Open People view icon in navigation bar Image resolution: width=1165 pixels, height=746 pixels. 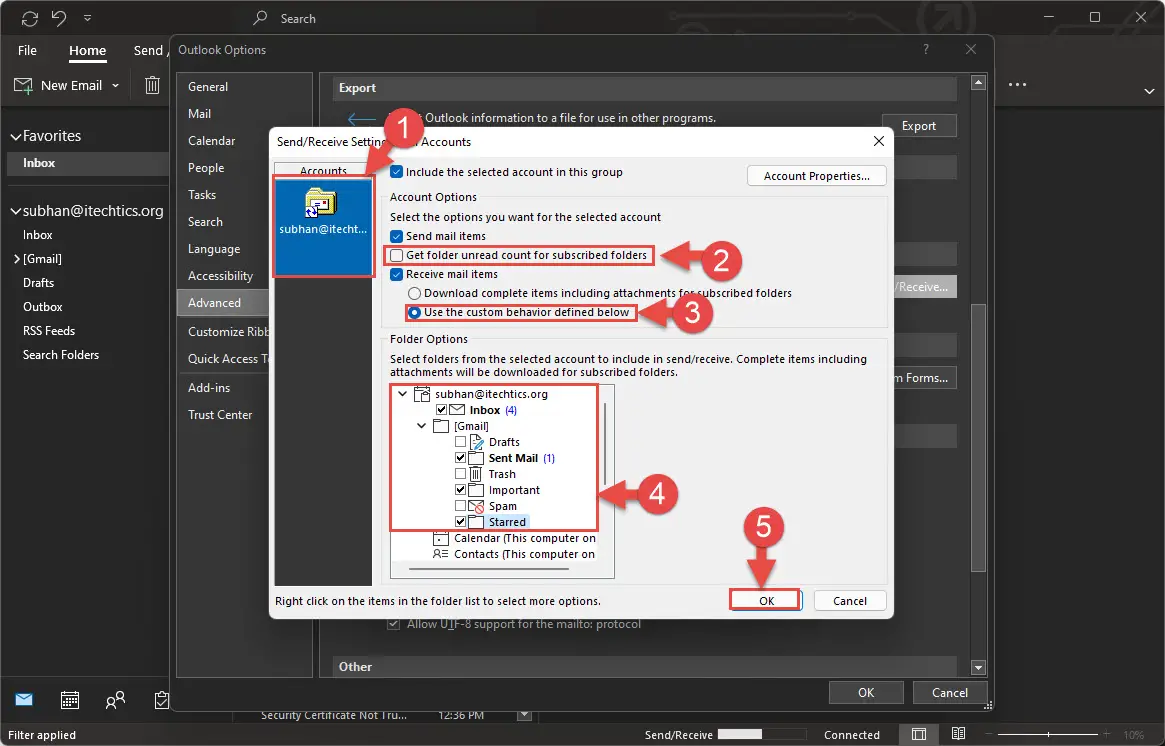pyautogui.click(x=115, y=699)
